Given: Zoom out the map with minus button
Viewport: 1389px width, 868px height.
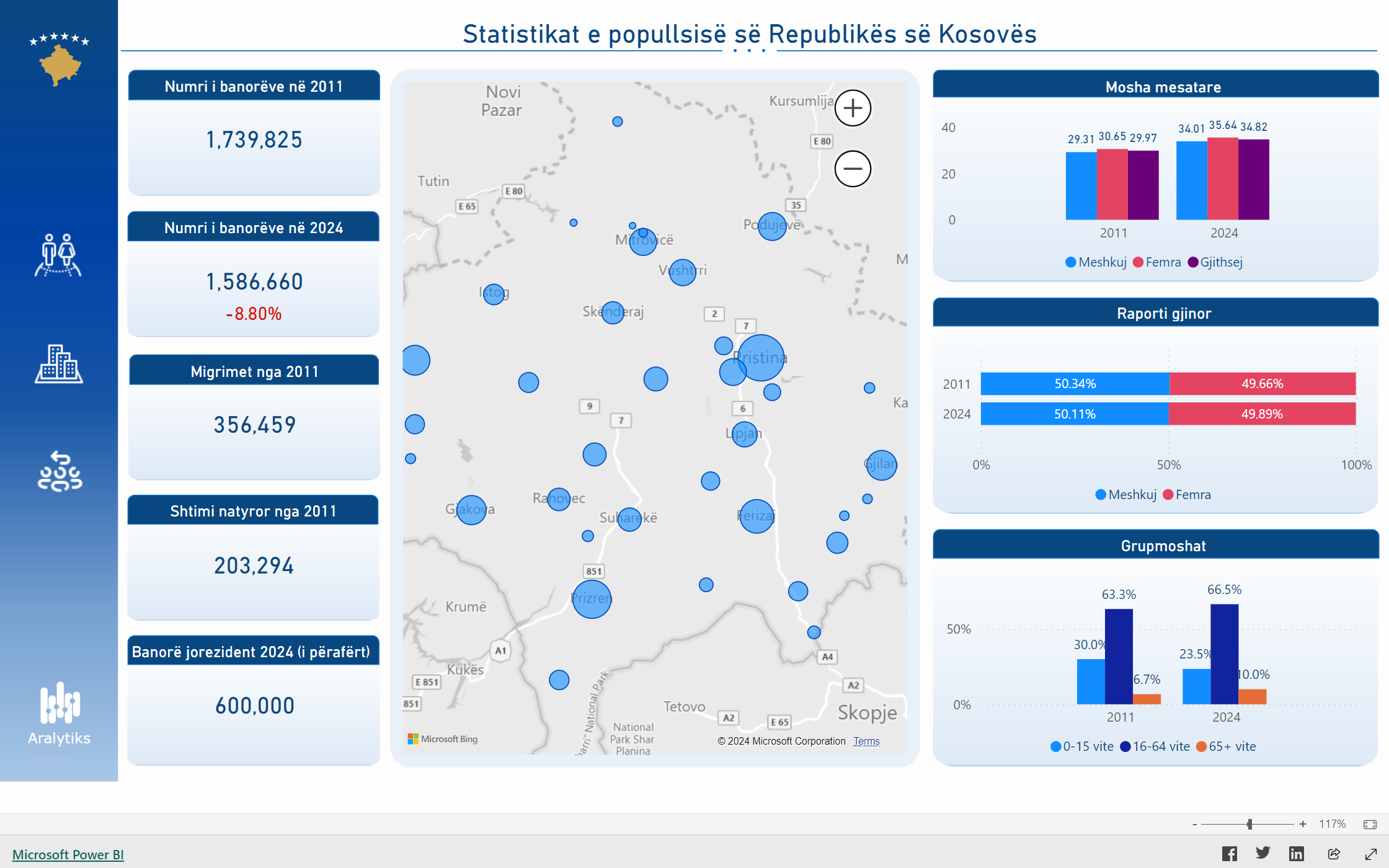Looking at the screenshot, I should pos(853,169).
